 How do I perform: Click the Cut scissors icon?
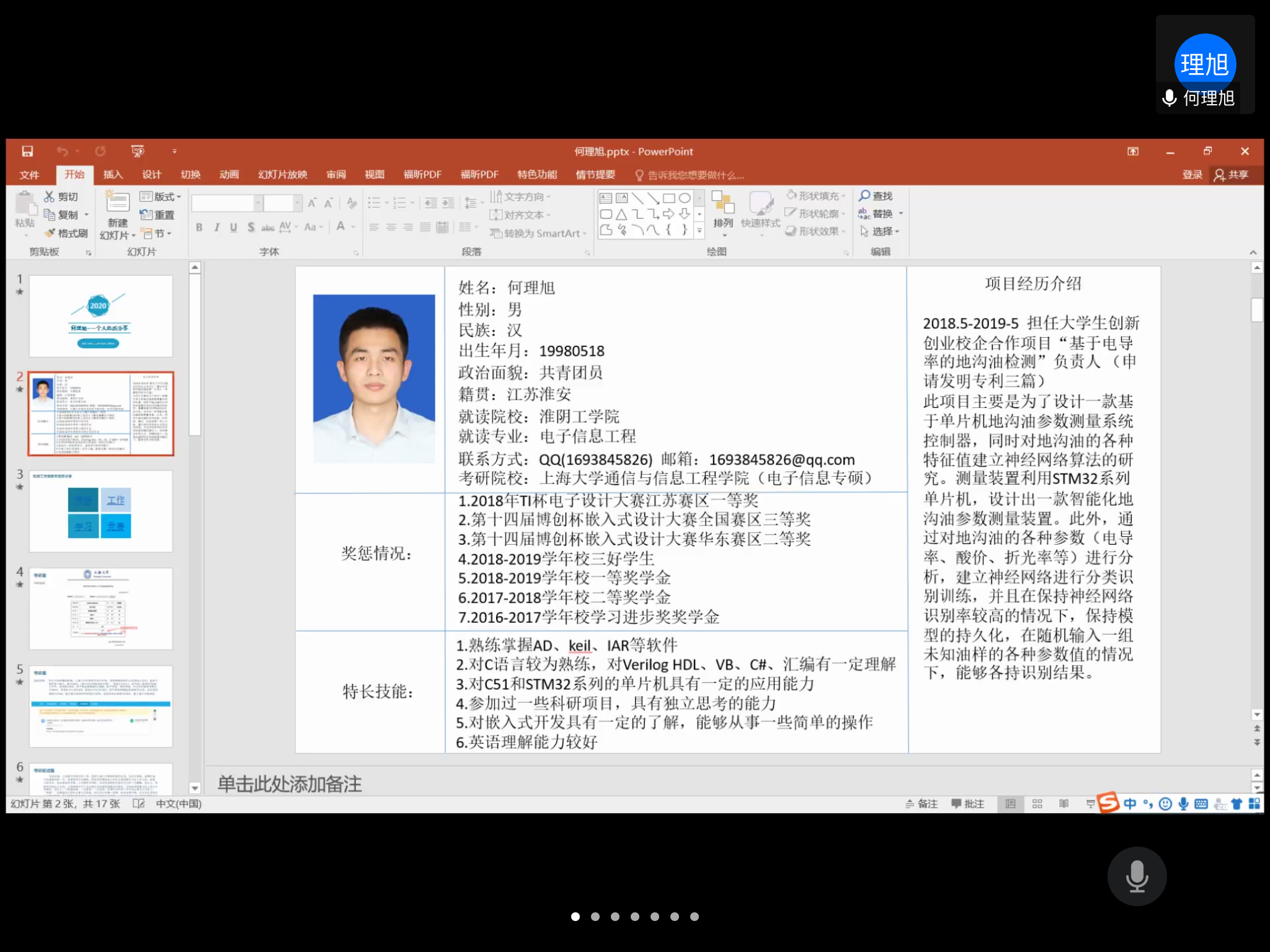click(50, 196)
